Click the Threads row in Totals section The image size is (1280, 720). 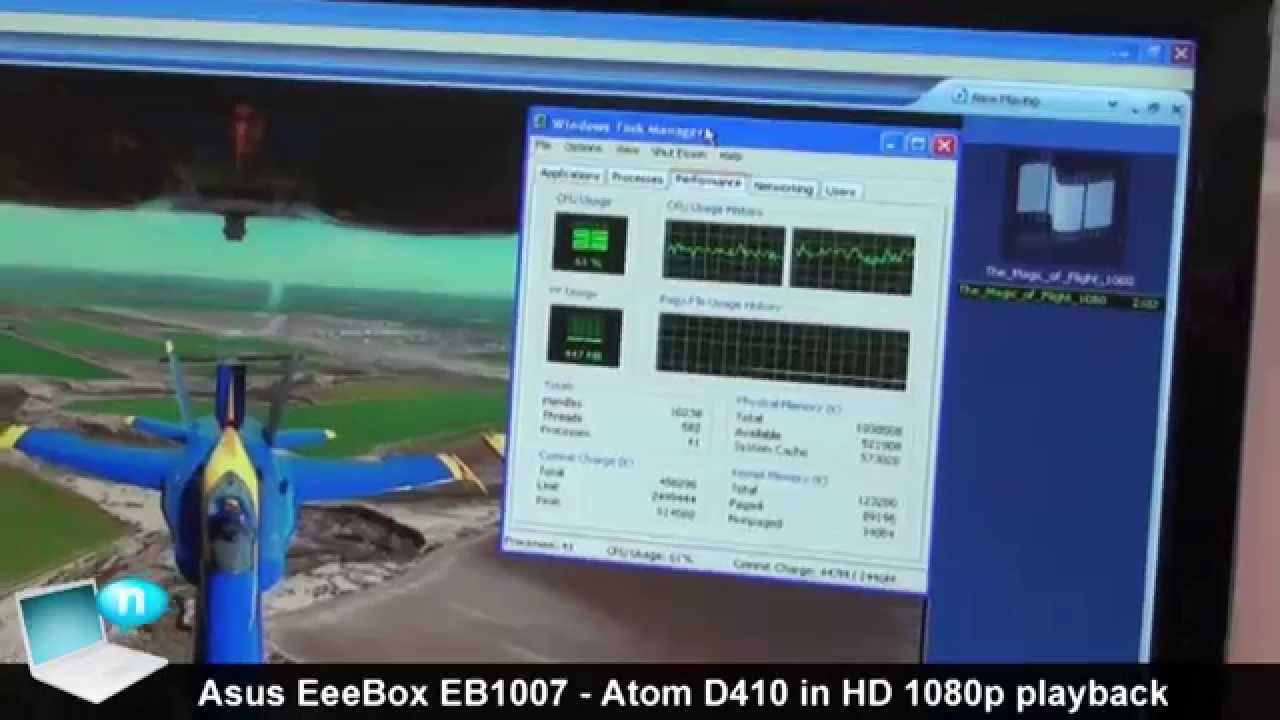(x=622, y=421)
